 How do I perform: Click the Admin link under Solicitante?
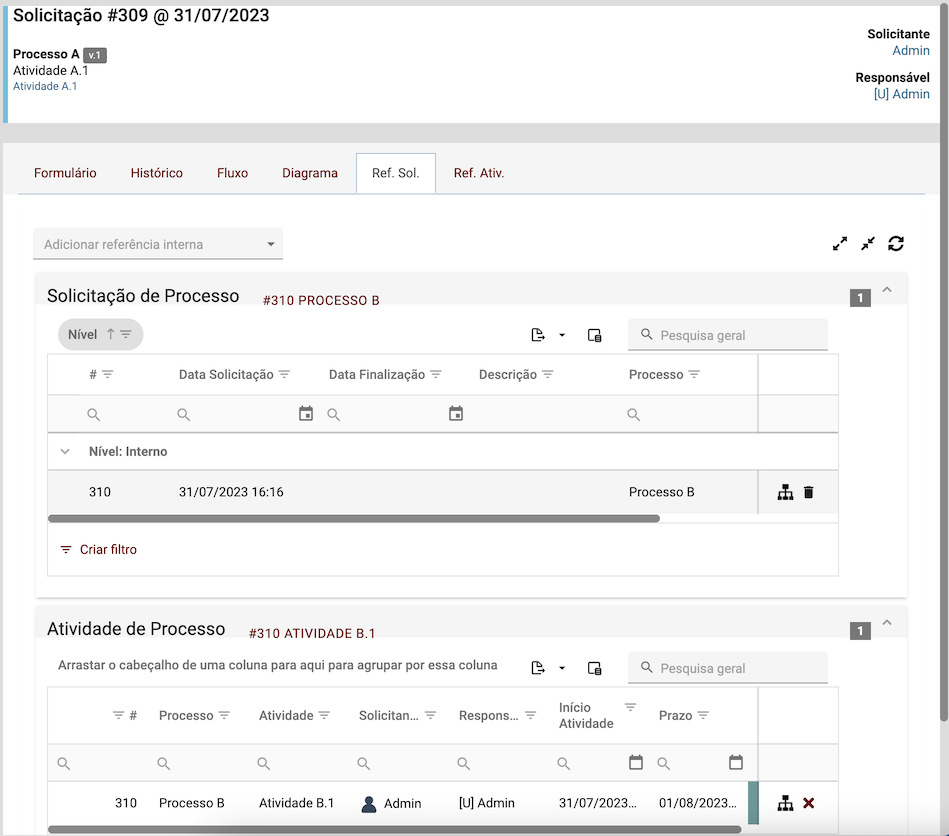point(911,51)
